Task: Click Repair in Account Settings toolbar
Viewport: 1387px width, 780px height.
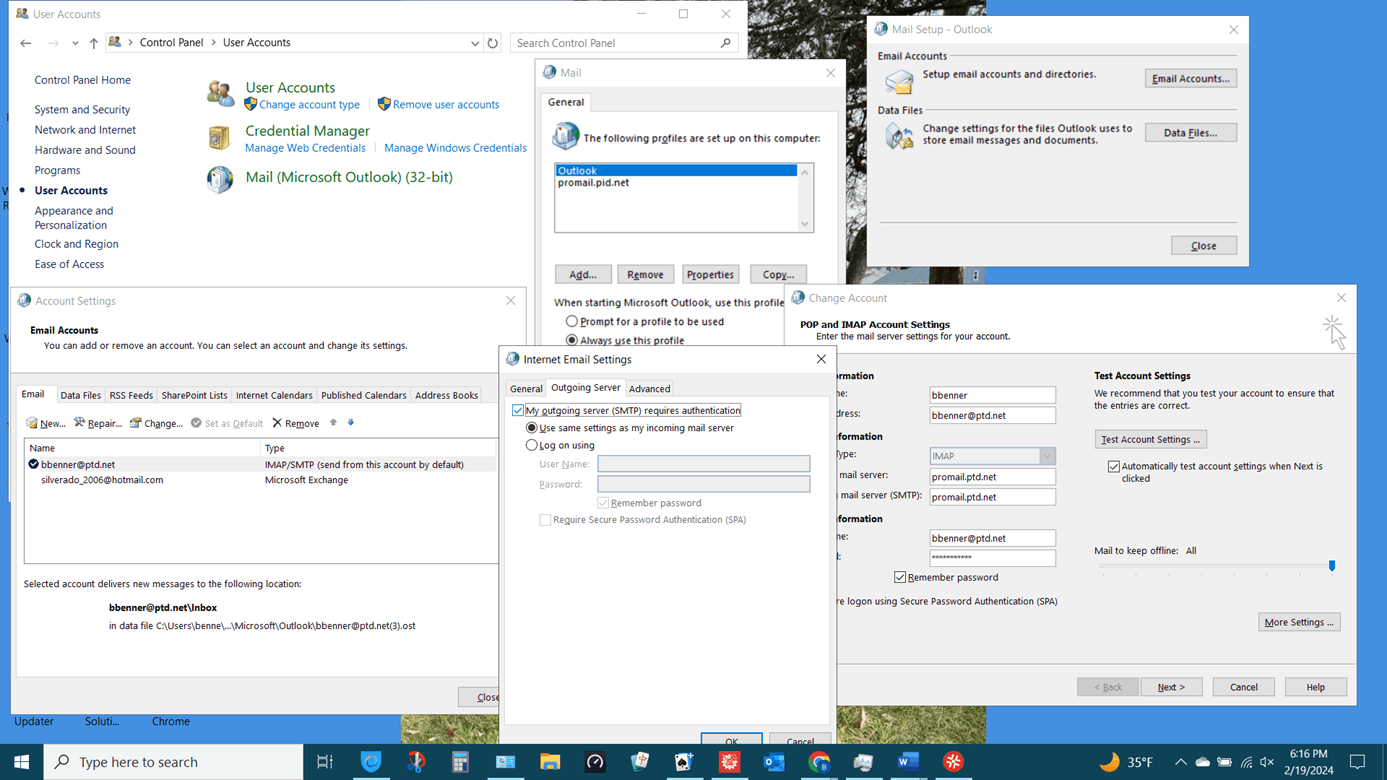Action: (98, 423)
